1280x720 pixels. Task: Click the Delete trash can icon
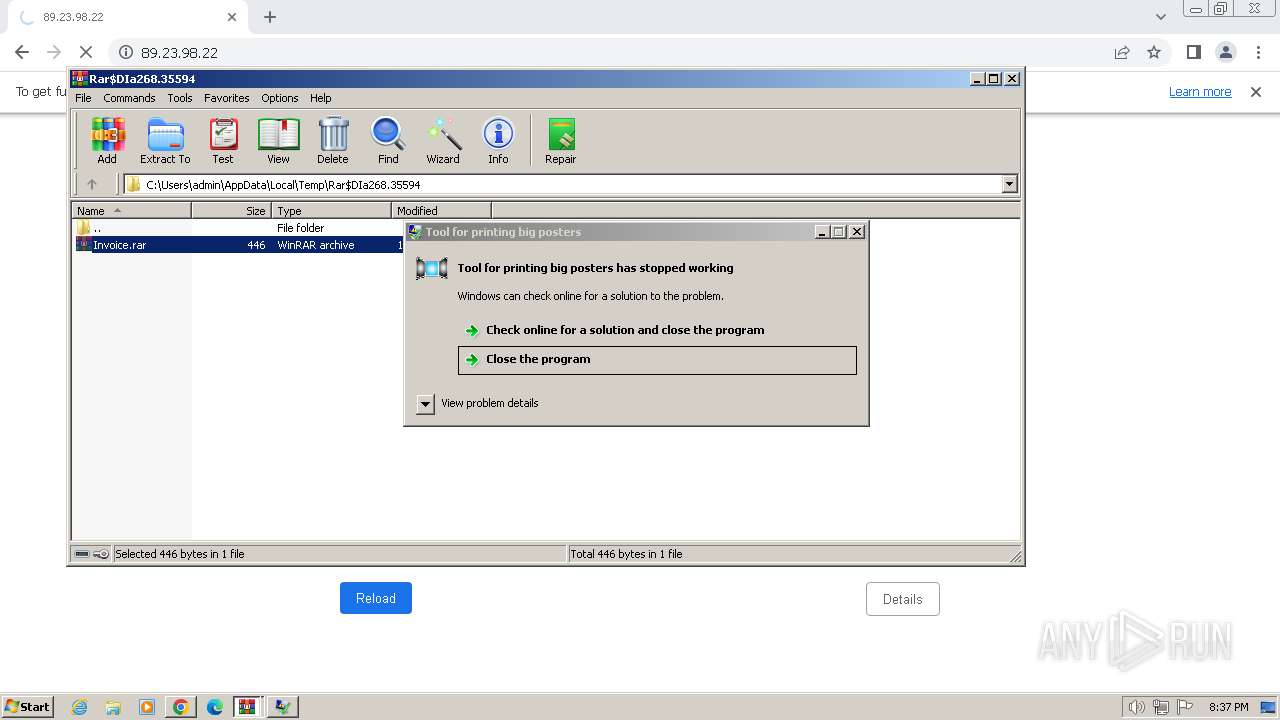(333, 140)
